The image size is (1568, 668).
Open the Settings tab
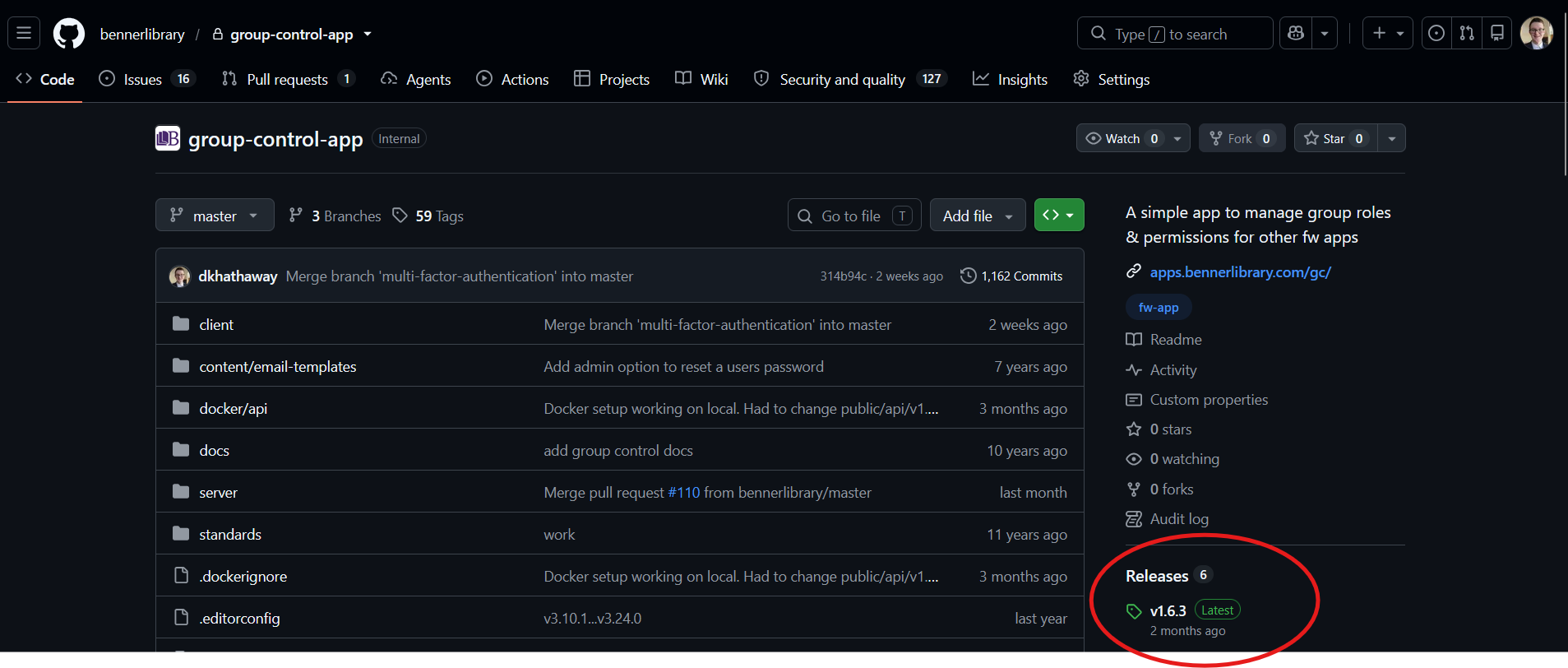click(x=1112, y=79)
